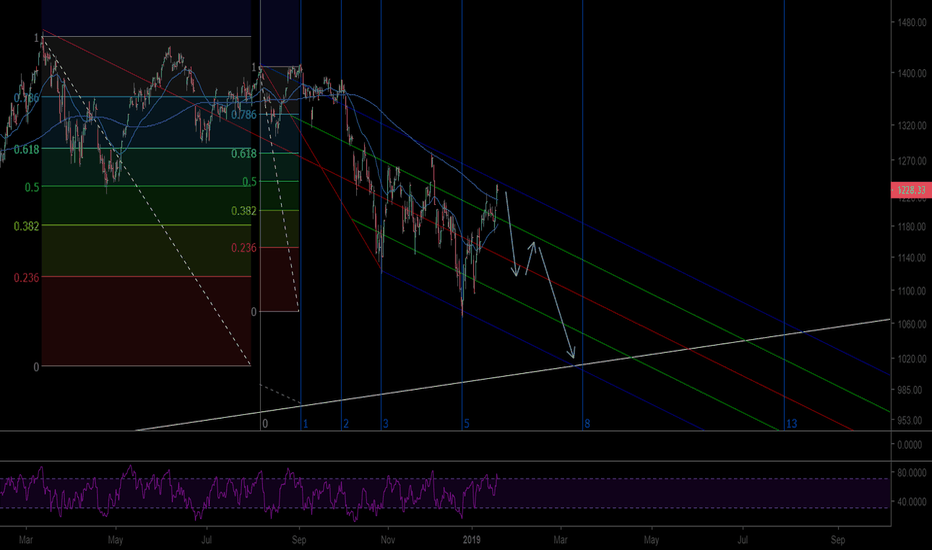The height and width of the screenshot is (550, 932).
Task: Click Fib time zone marker 2
Action: 346,424
